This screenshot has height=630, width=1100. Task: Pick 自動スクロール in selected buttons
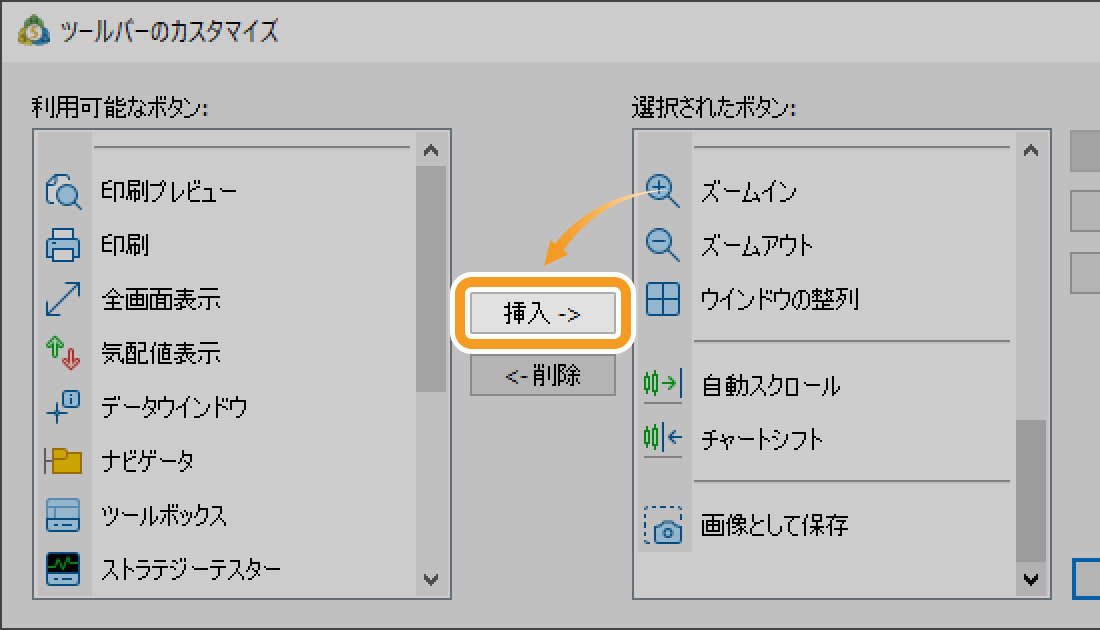[770, 385]
